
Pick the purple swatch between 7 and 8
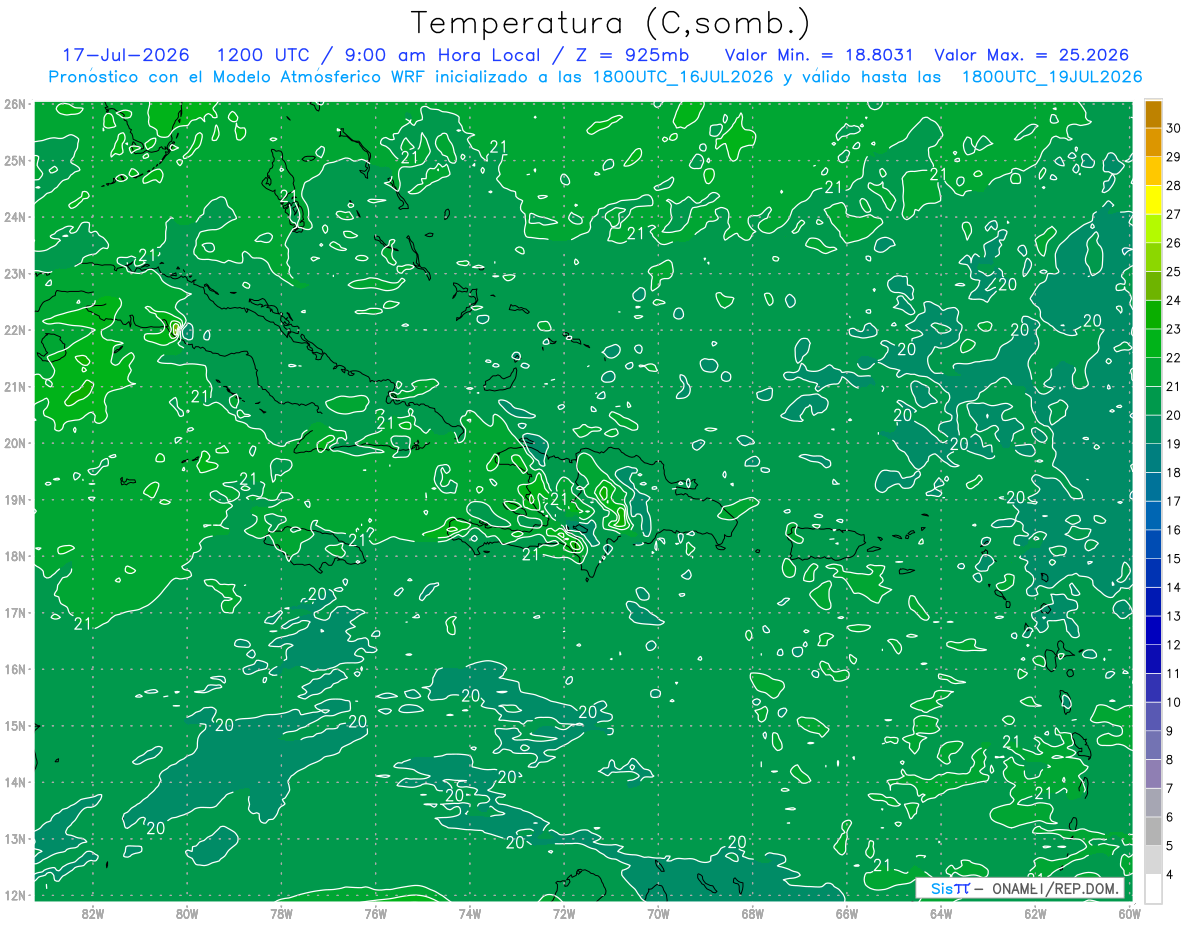pos(1153,774)
